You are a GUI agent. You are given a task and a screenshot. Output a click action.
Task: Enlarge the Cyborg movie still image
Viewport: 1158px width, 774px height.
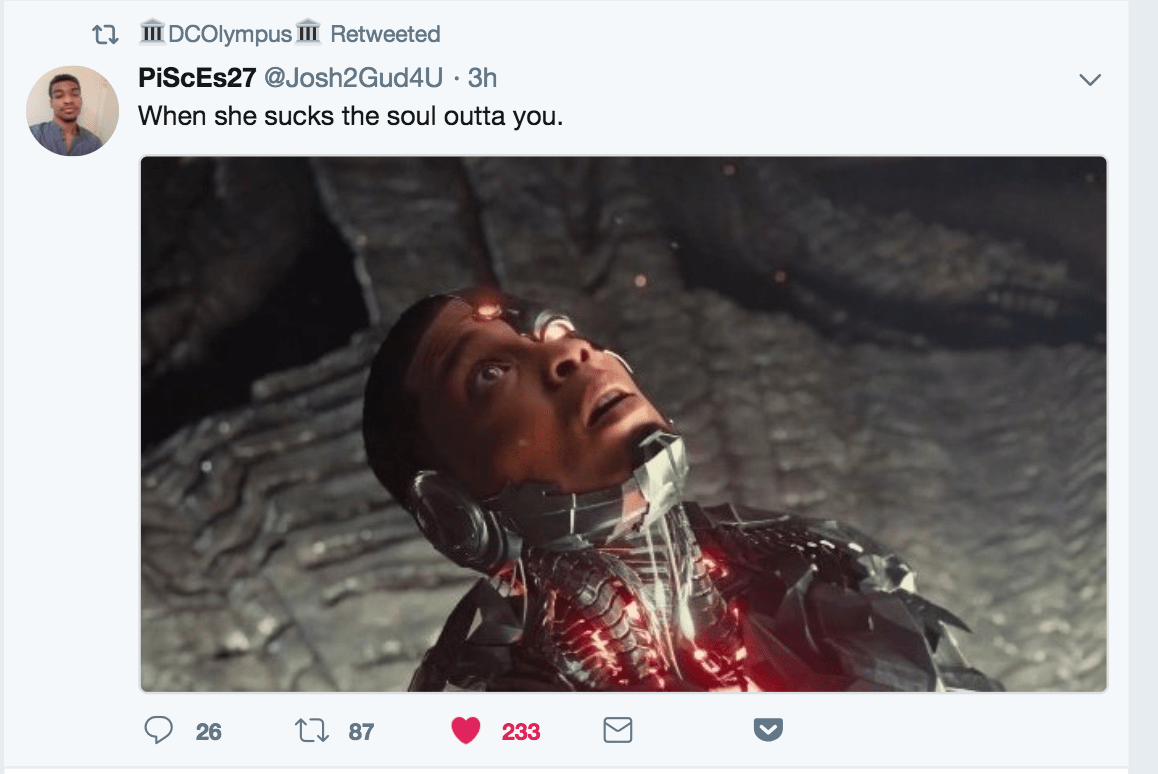click(623, 424)
